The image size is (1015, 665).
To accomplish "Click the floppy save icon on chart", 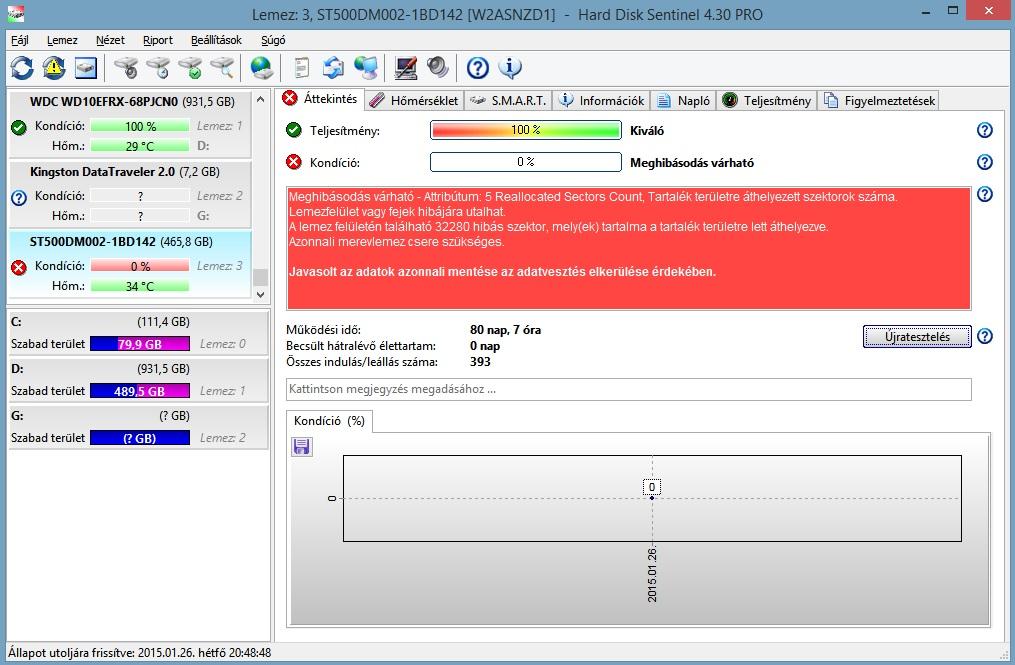I will coord(302,446).
